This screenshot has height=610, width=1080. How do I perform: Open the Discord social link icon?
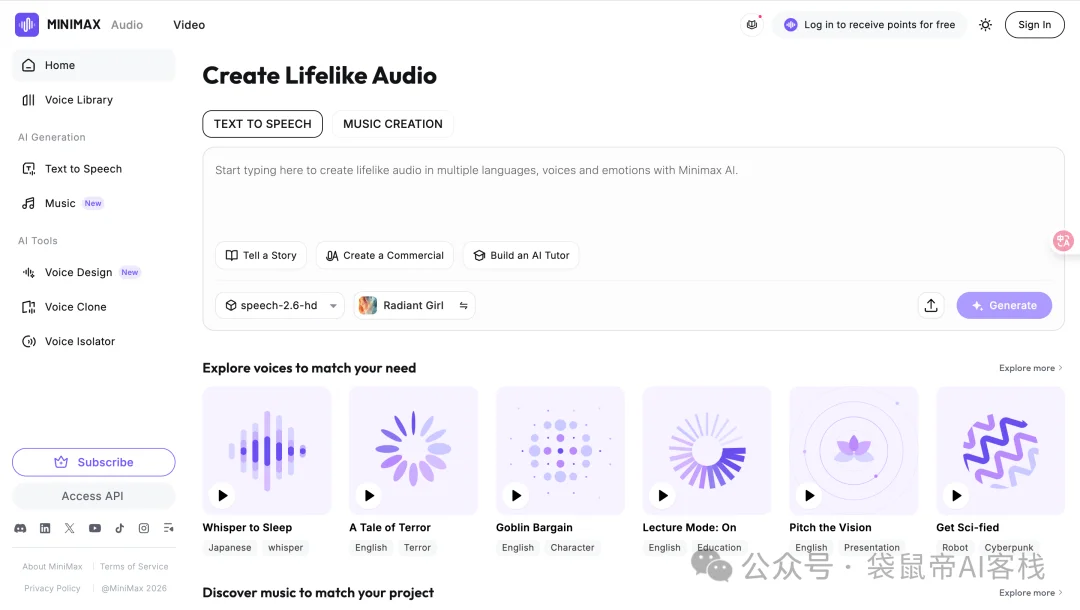[x=20, y=528]
